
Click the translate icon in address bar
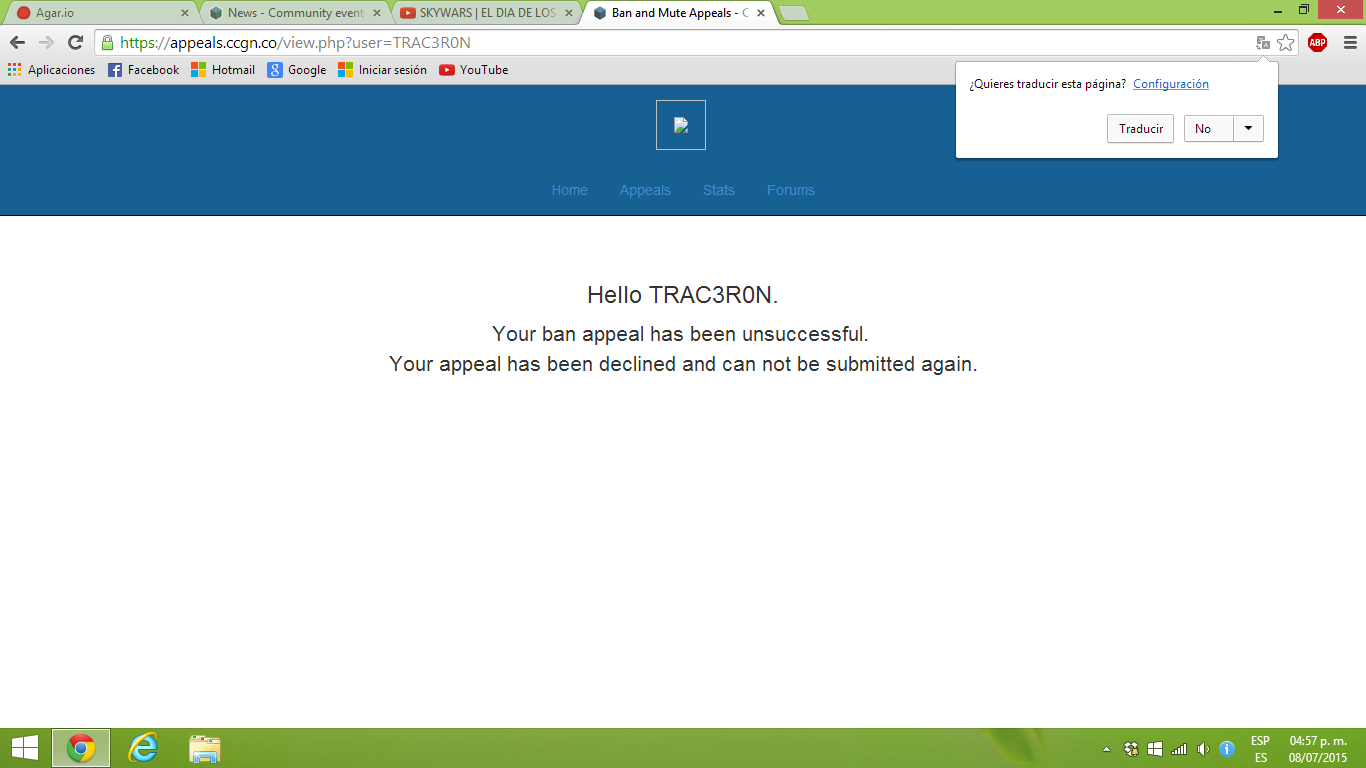(x=1263, y=43)
